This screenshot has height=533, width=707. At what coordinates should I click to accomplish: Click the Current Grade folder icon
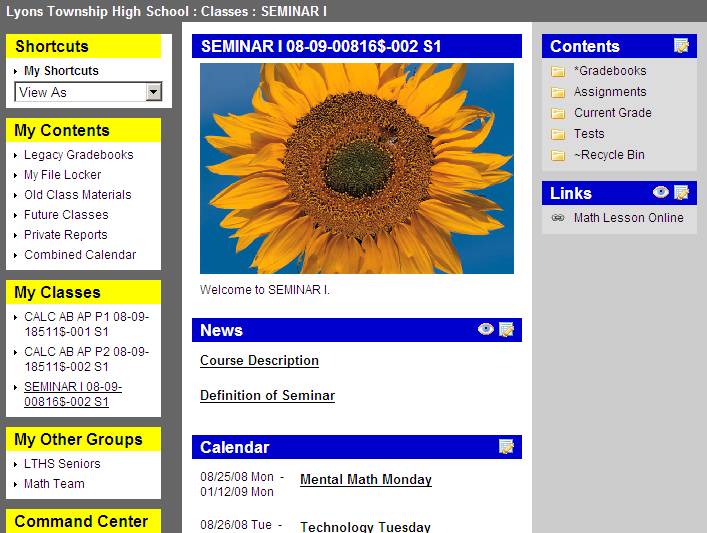pyautogui.click(x=558, y=113)
